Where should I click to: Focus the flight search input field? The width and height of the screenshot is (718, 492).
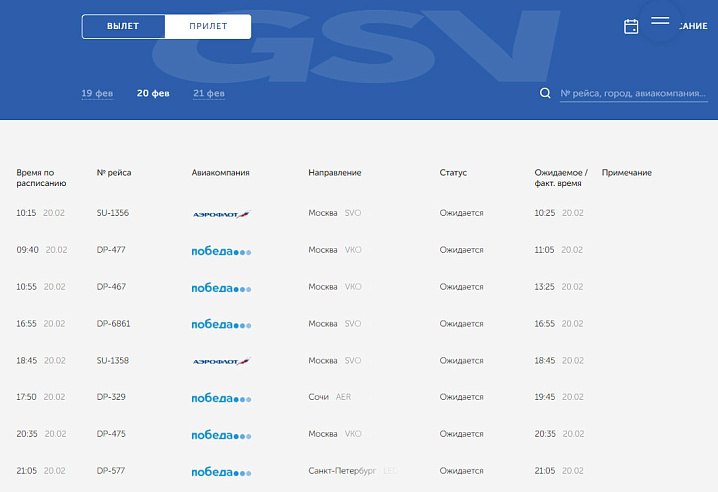click(633, 93)
